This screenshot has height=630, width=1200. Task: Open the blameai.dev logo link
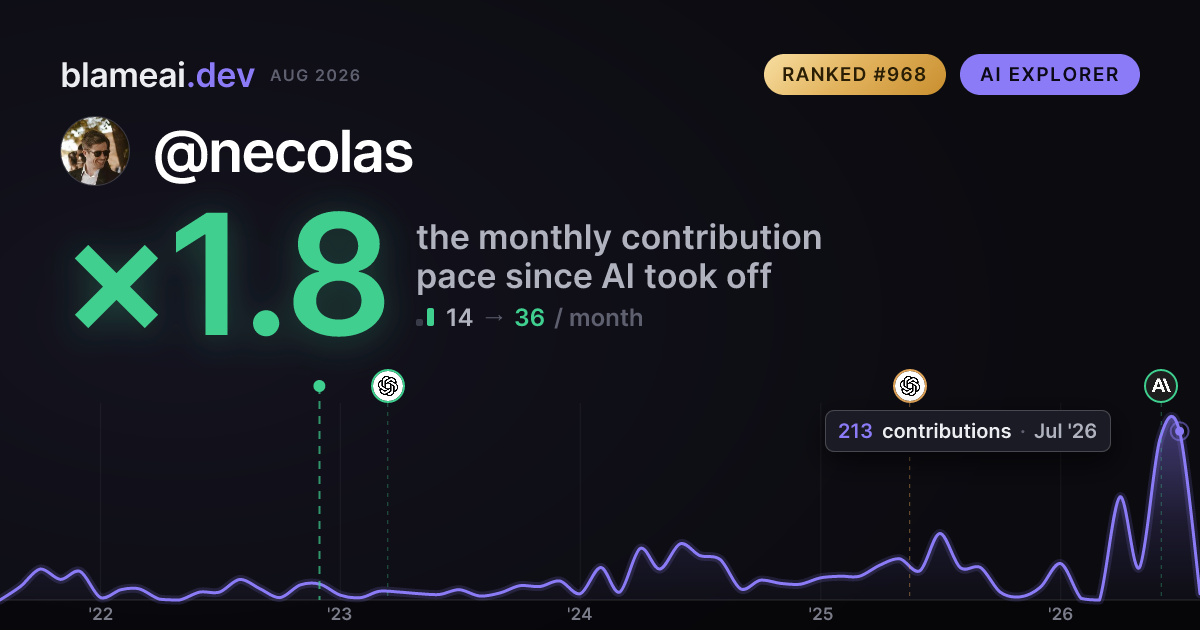click(157, 75)
